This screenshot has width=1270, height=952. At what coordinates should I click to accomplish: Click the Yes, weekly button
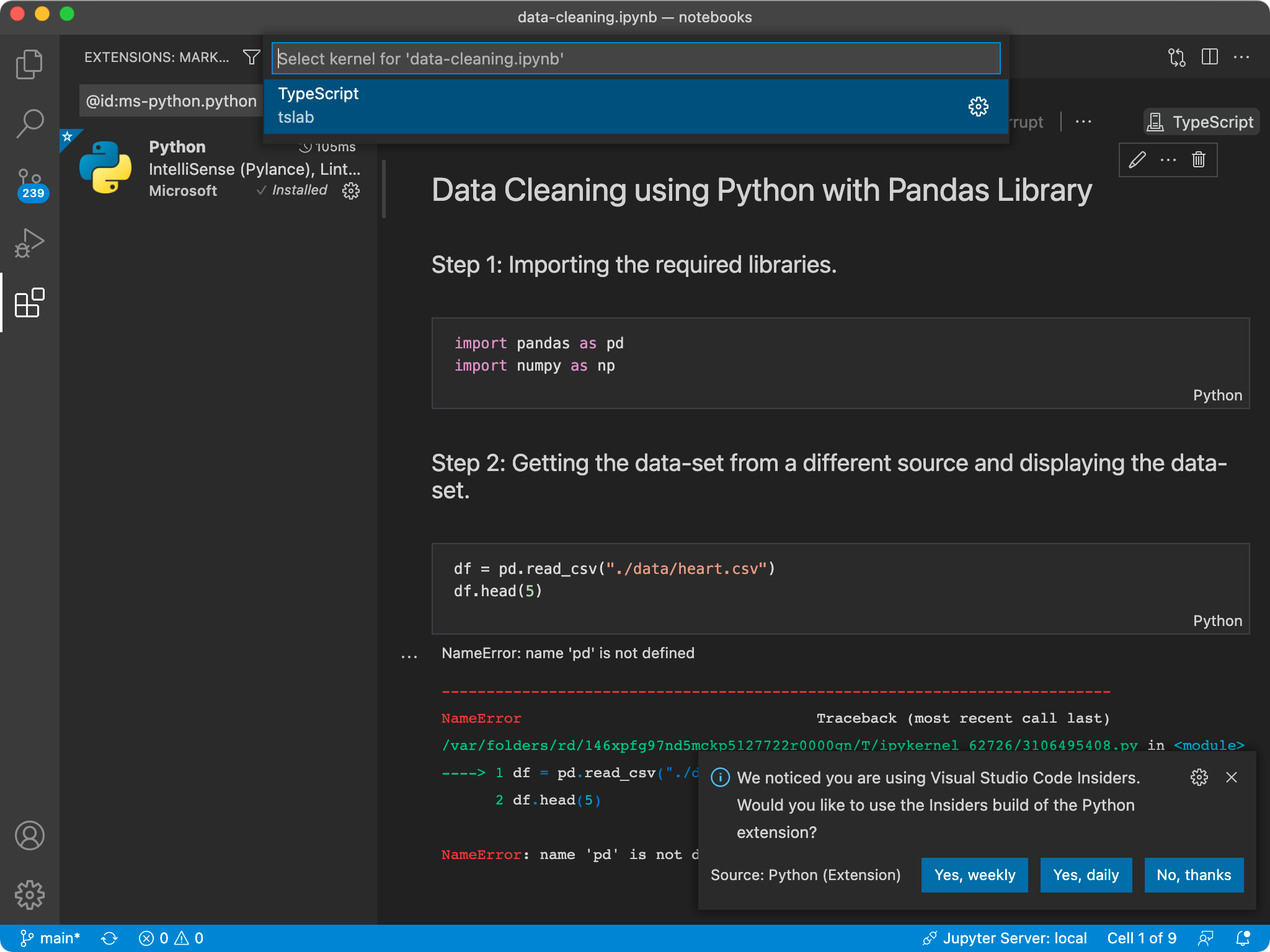coord(974,875)
